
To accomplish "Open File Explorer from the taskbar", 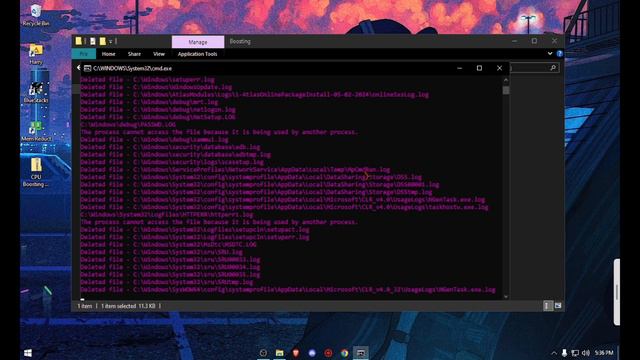I will pyautogui.click(x=280, y=353).
